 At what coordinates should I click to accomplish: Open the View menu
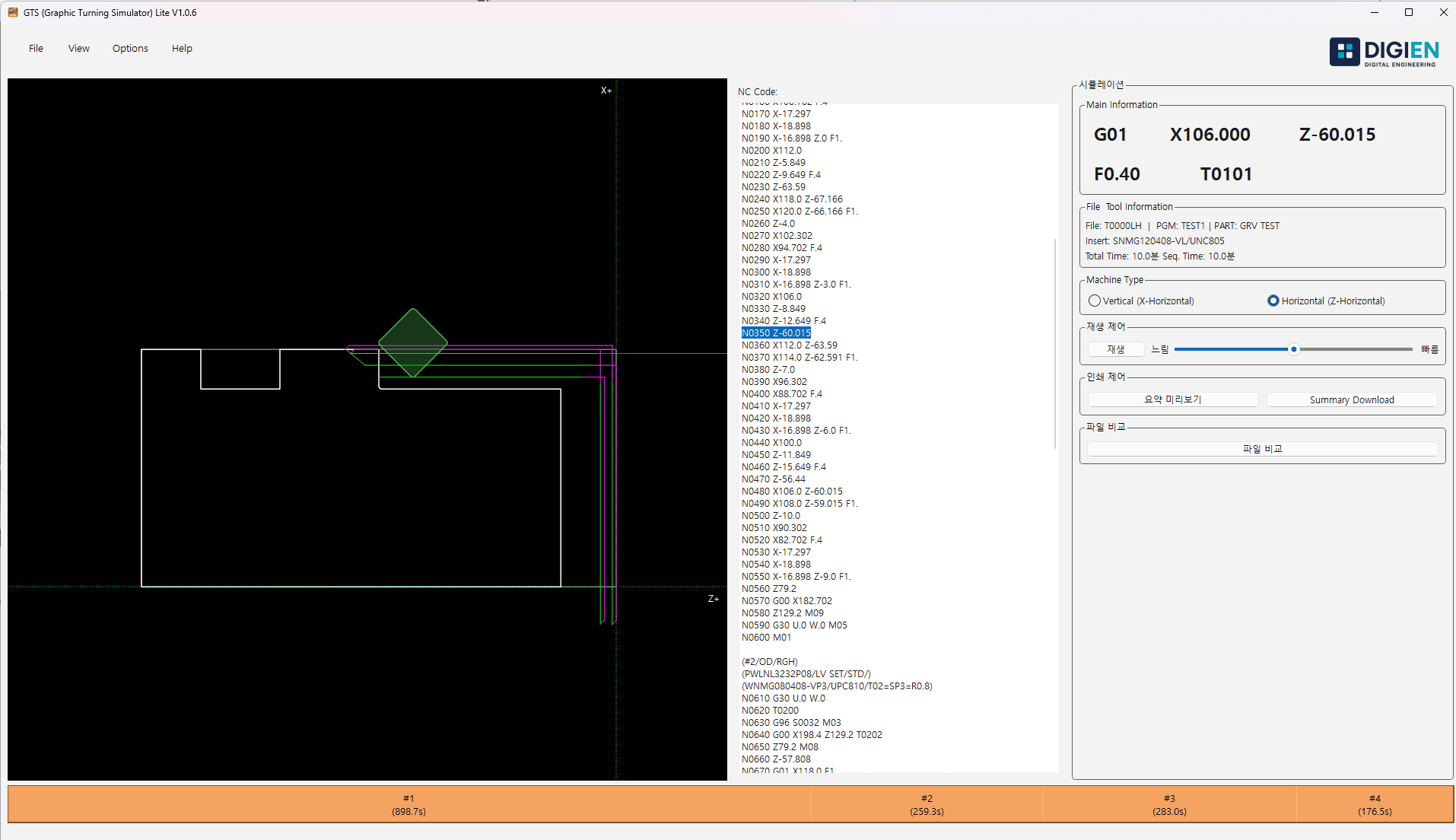78,48
